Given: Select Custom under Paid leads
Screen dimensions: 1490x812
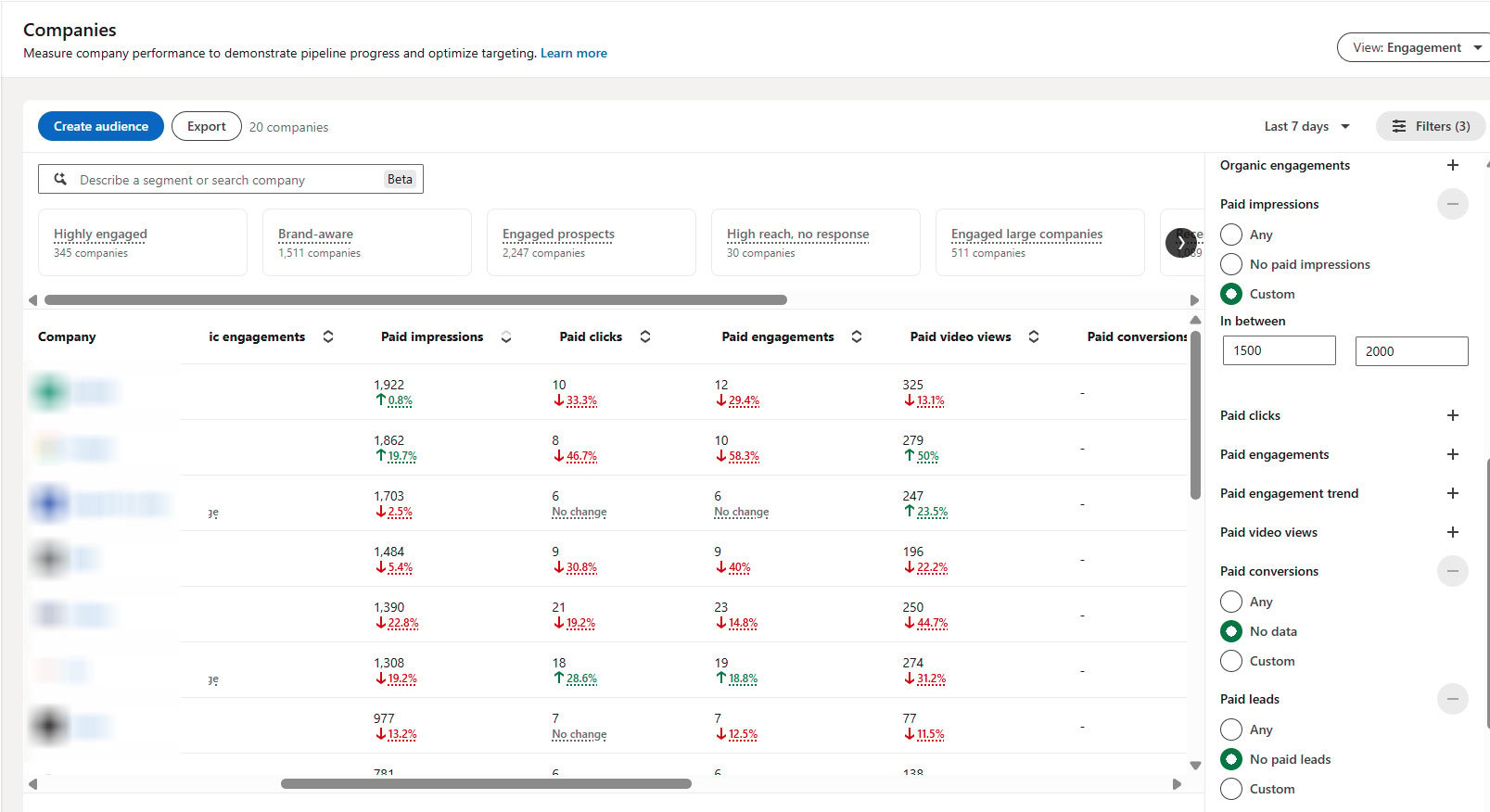Looking at the screenshot, I should point(1231,789).
